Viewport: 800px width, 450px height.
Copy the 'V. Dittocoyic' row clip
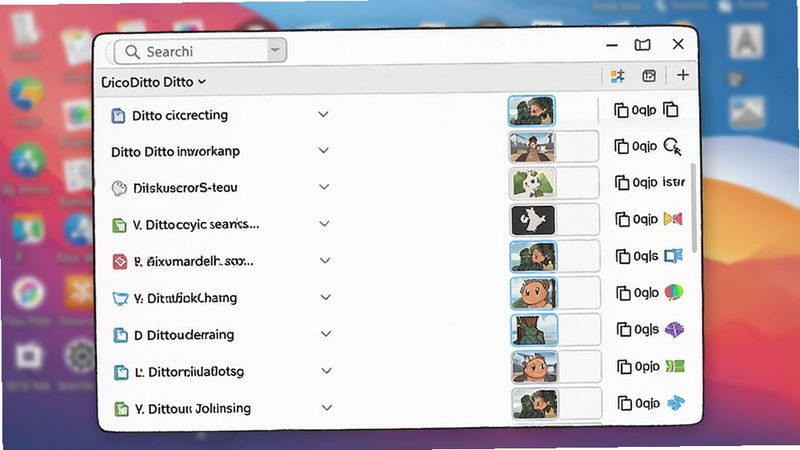click(622, 220)
